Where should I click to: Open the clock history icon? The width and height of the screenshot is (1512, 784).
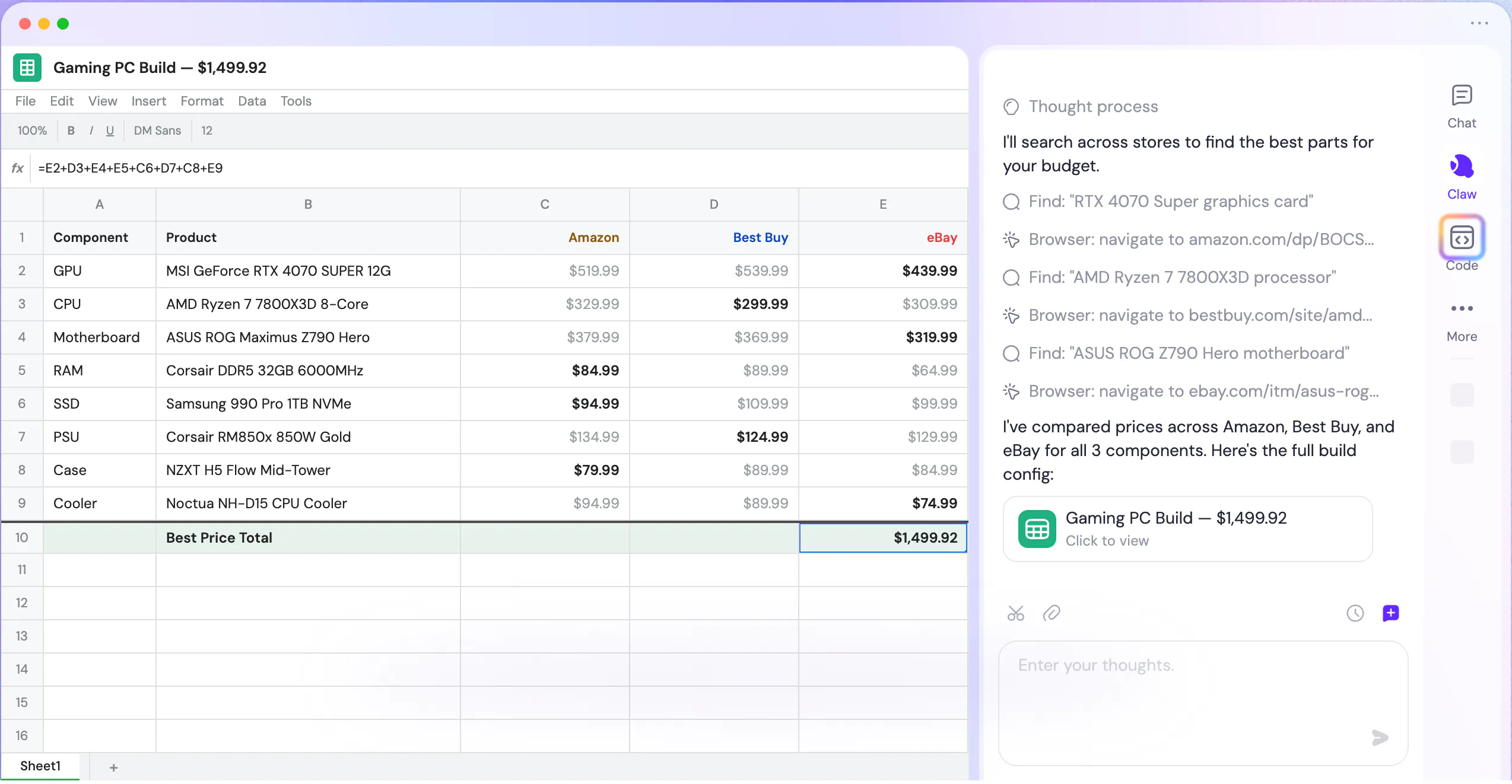[1355, 613]
